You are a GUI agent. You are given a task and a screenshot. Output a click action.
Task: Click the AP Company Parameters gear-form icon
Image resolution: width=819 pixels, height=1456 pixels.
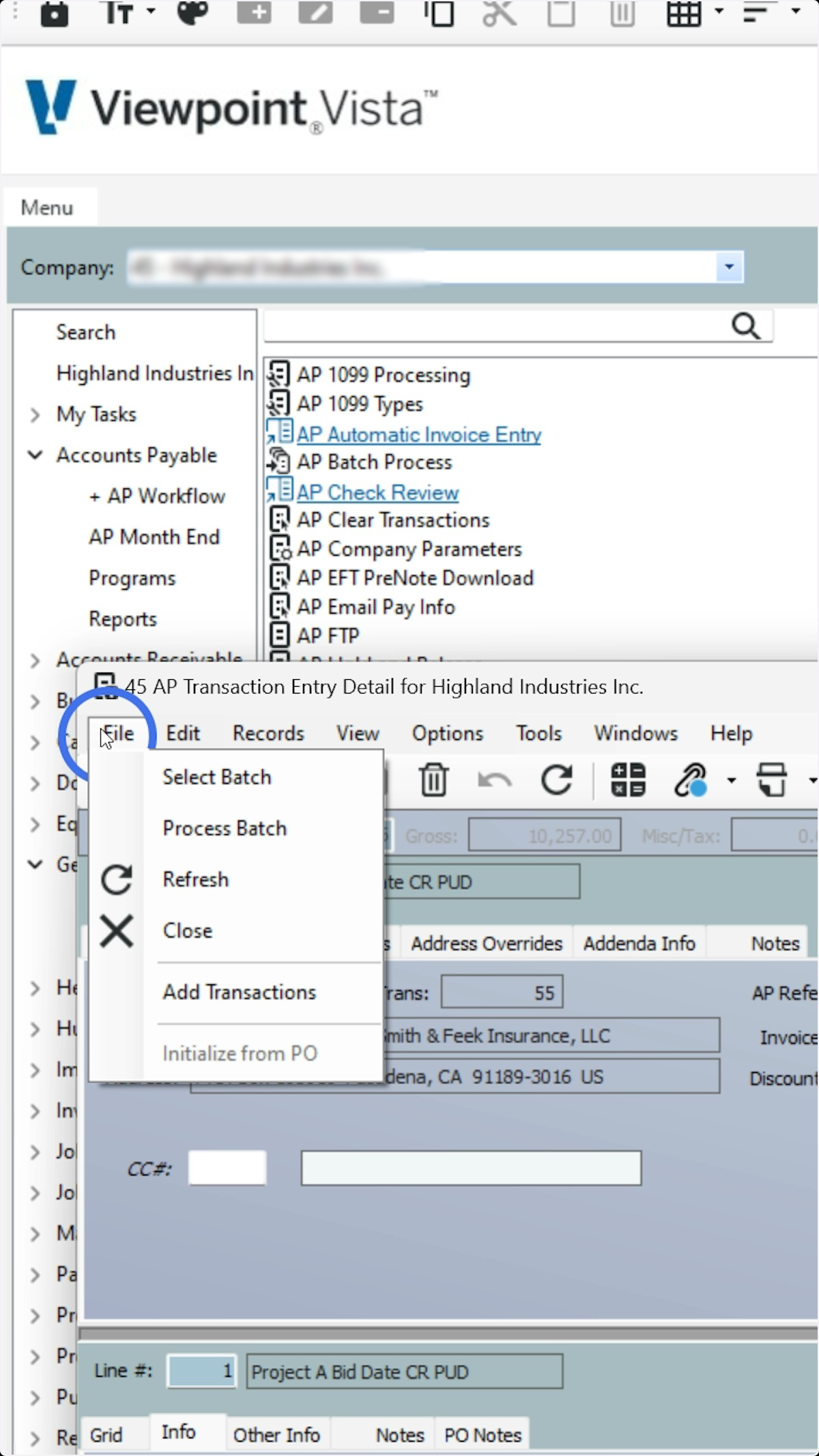coord(281,549)
